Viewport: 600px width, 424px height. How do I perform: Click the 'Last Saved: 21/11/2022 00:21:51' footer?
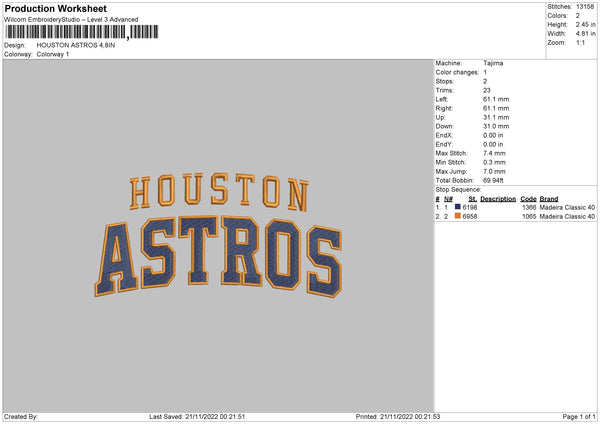(x=197, y=417)
